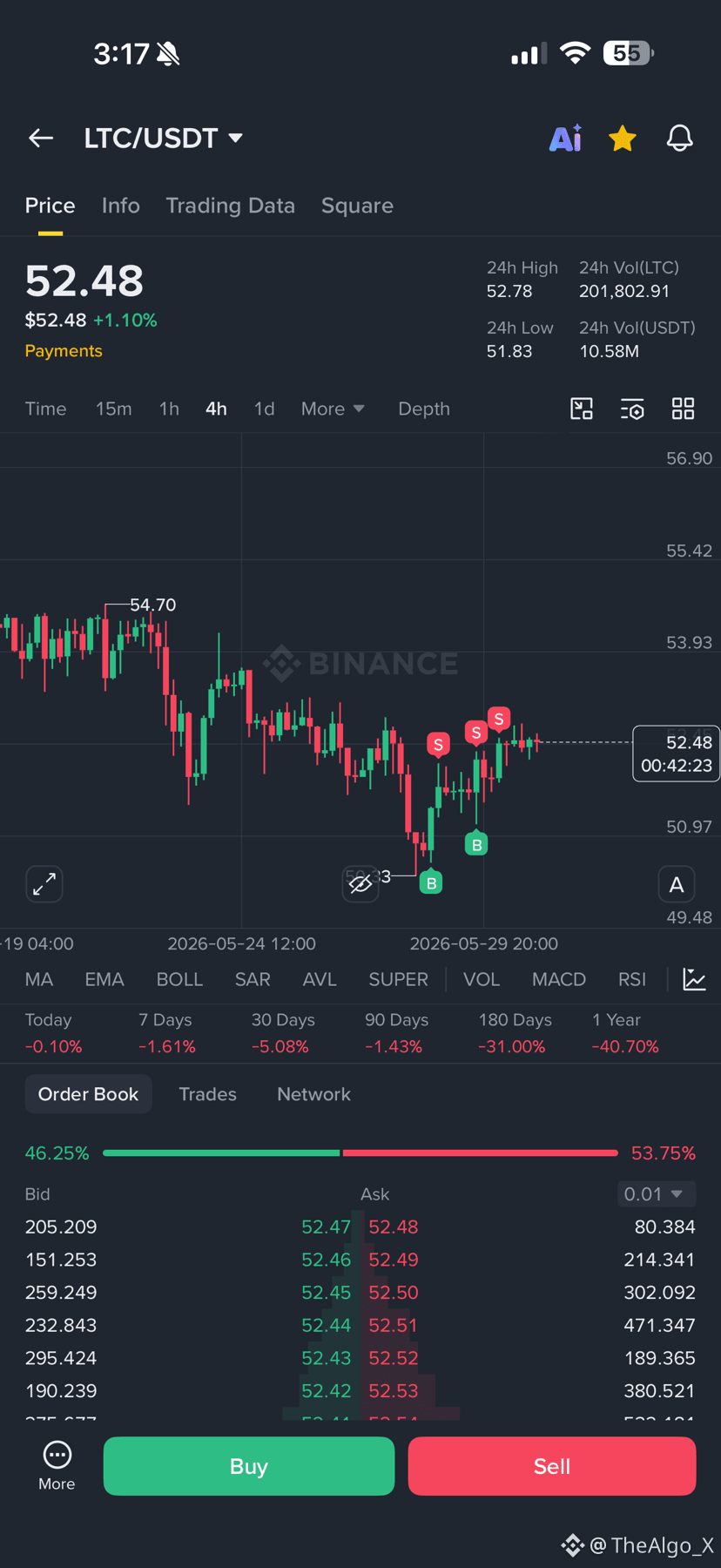
Task: Tap the current price 52.48 label
Action: (676, 754)
